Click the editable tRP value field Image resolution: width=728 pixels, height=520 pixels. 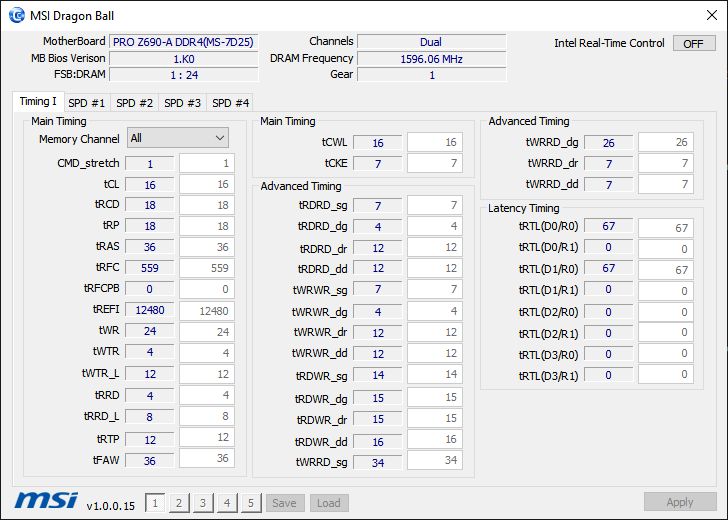tap(207, 226)
